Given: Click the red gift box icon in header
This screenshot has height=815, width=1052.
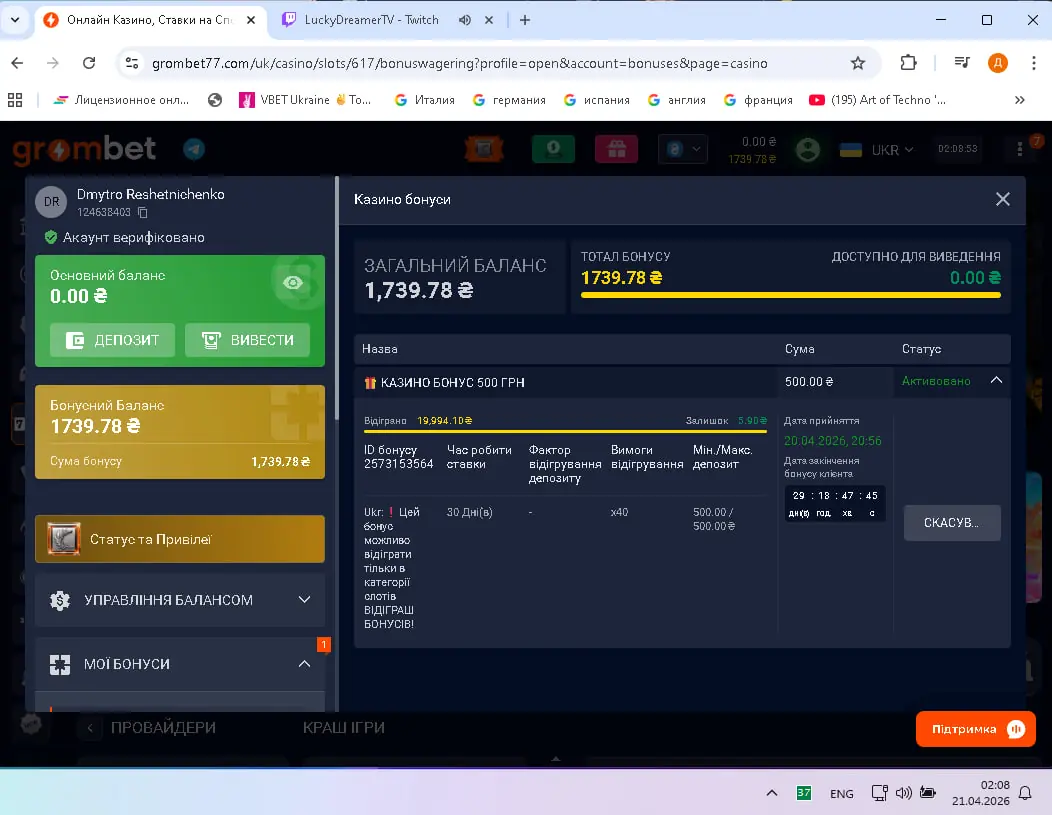Looking at the screenshot, I should pyautogui.click(x=616, y=149).
